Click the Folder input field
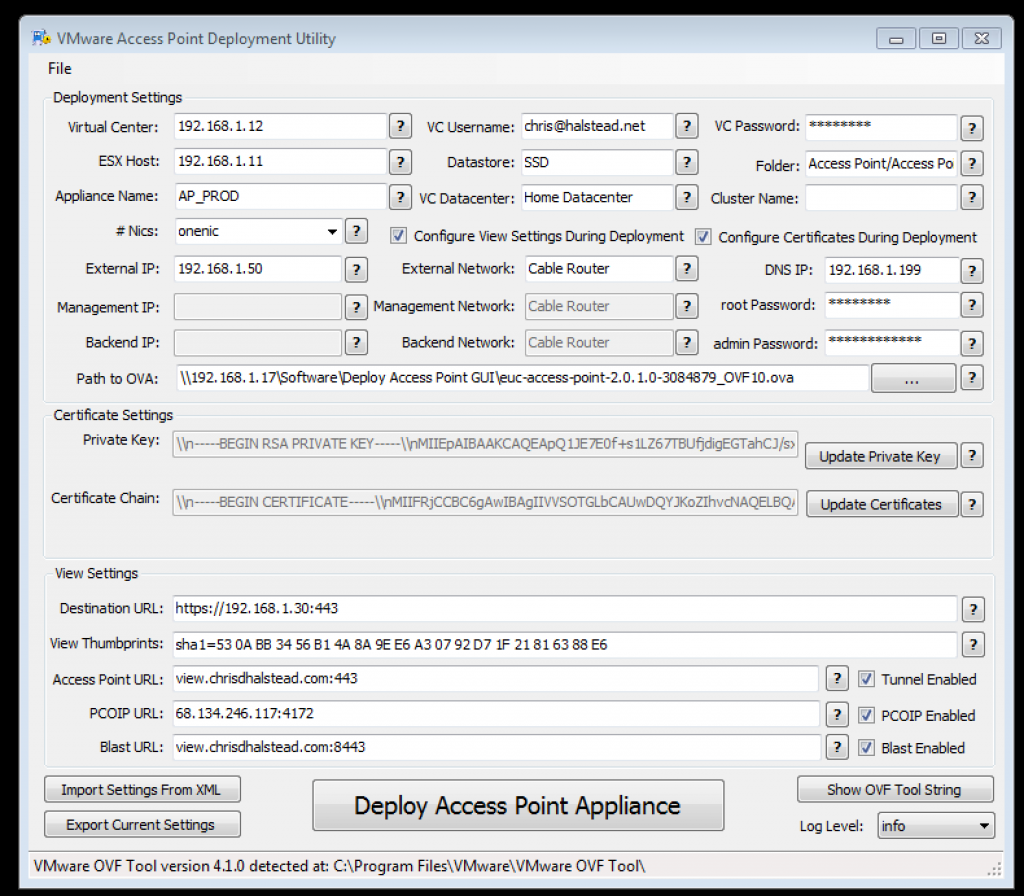The height and width of the screenshot is (896, 1024). (881, 164)
